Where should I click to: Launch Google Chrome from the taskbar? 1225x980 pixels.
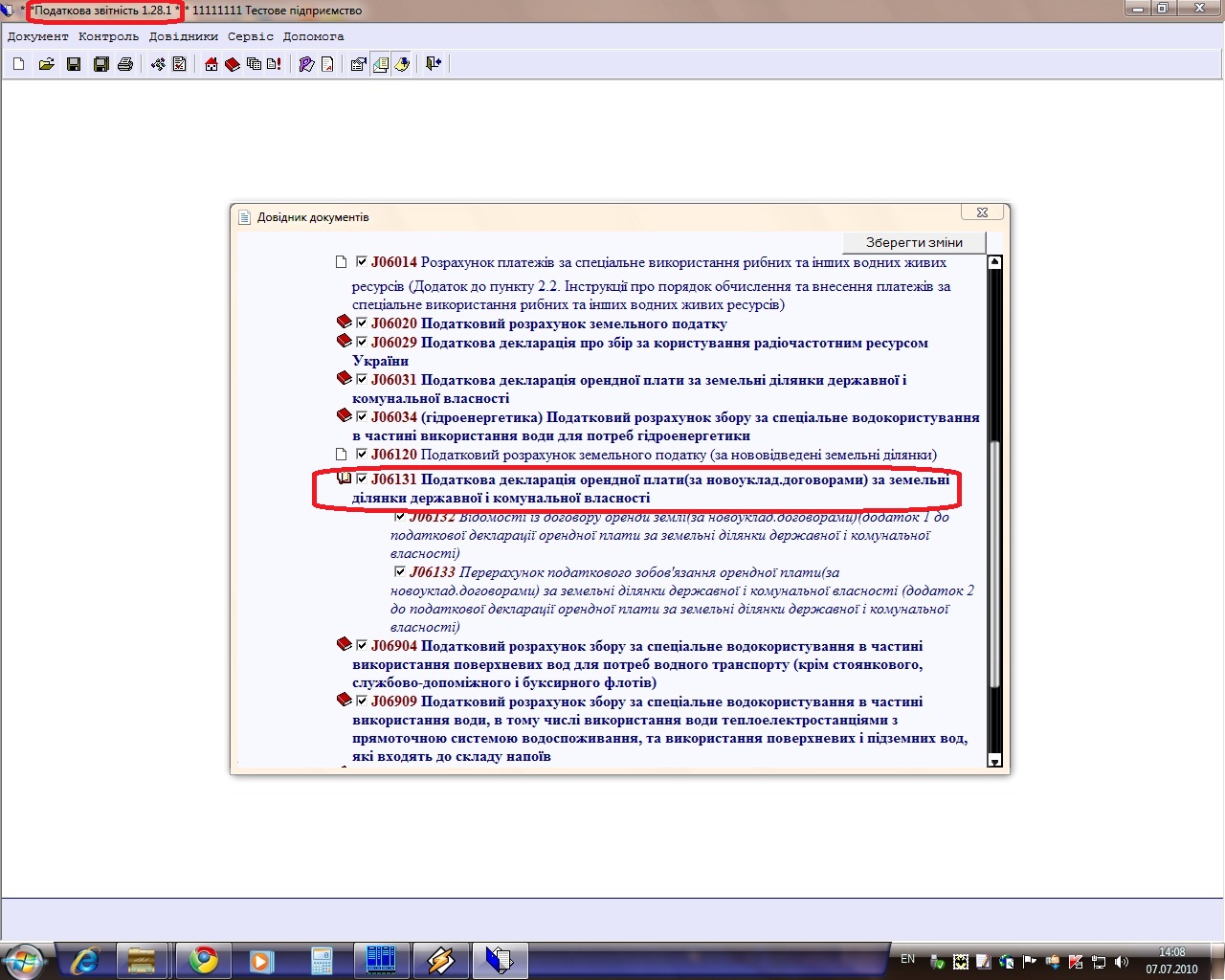[203, 960]
